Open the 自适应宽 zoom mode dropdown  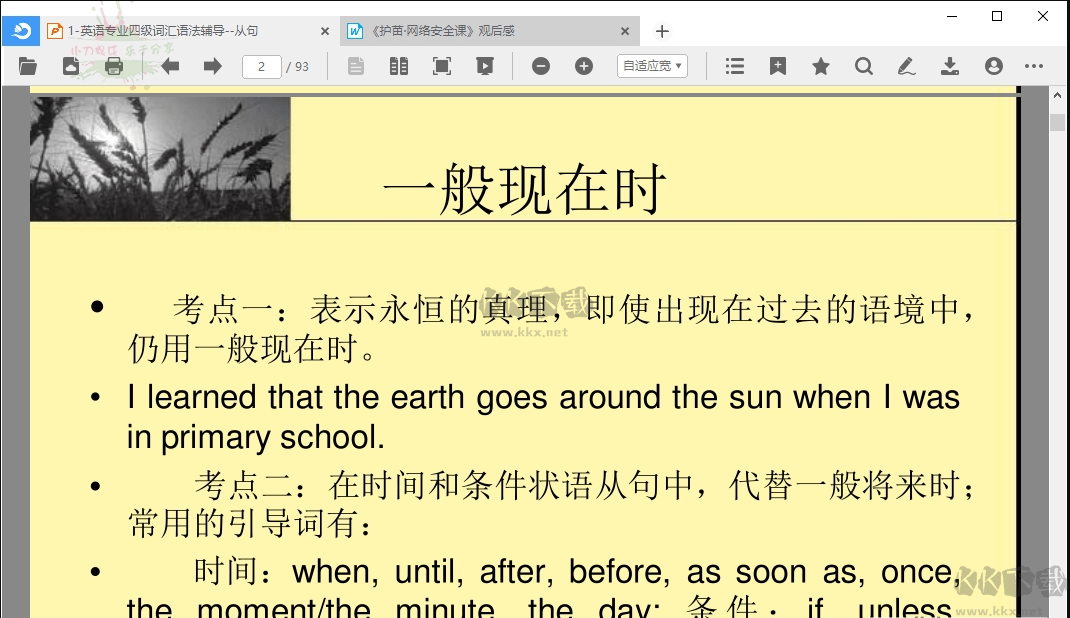[x=652, y=65]
